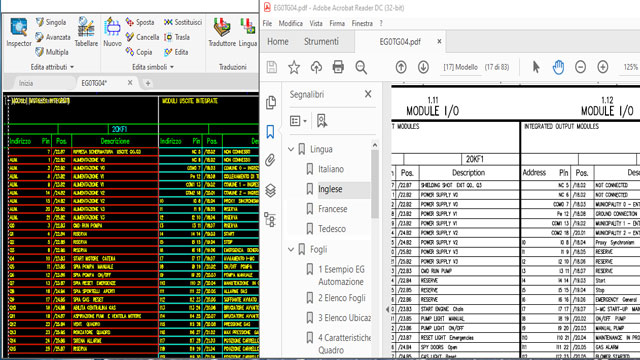The image size is (640, 360).
Task: Choose the Sostituisci symbol tool
Action: pyautogui.click(x=183, y=22)
